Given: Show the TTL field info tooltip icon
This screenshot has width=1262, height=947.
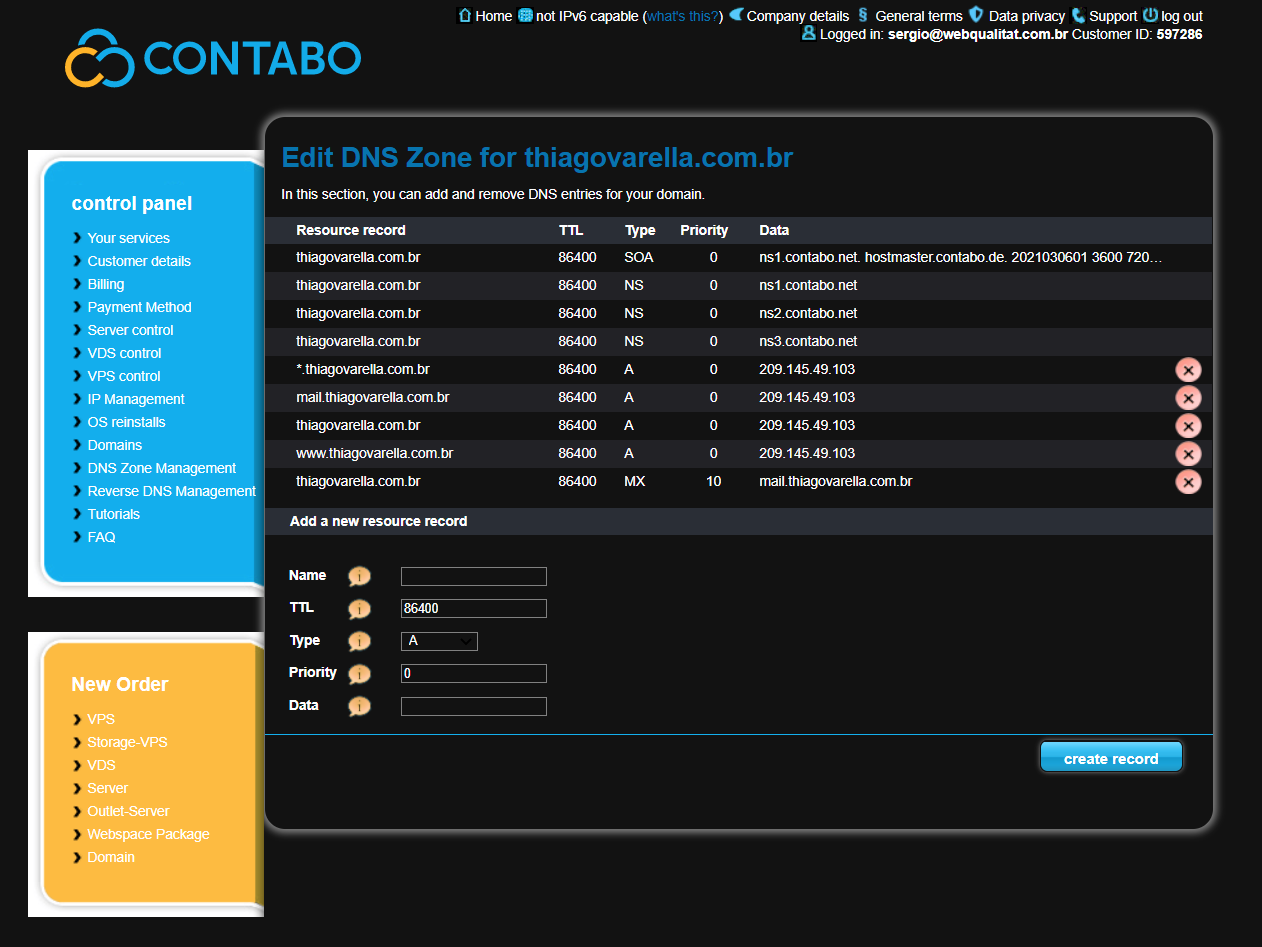Looking at the screenshot, I should (x=359, y=609).
